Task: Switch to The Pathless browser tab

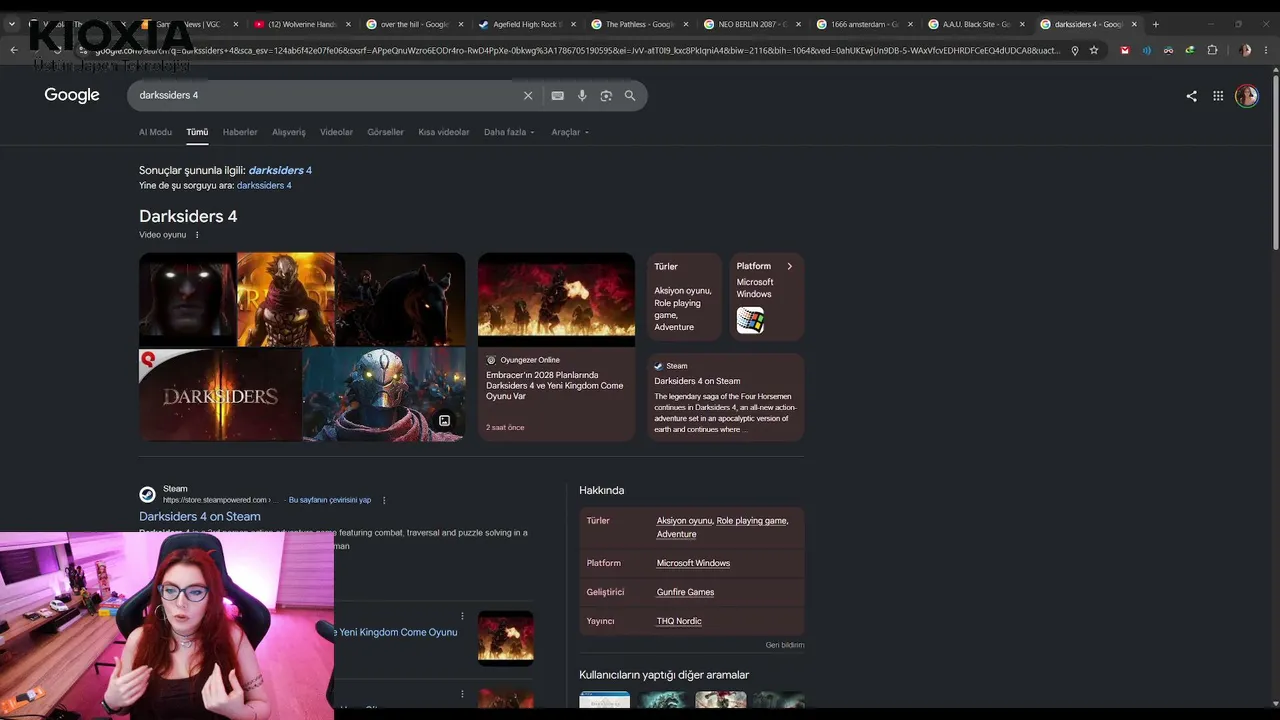Action: click(638, 24)
